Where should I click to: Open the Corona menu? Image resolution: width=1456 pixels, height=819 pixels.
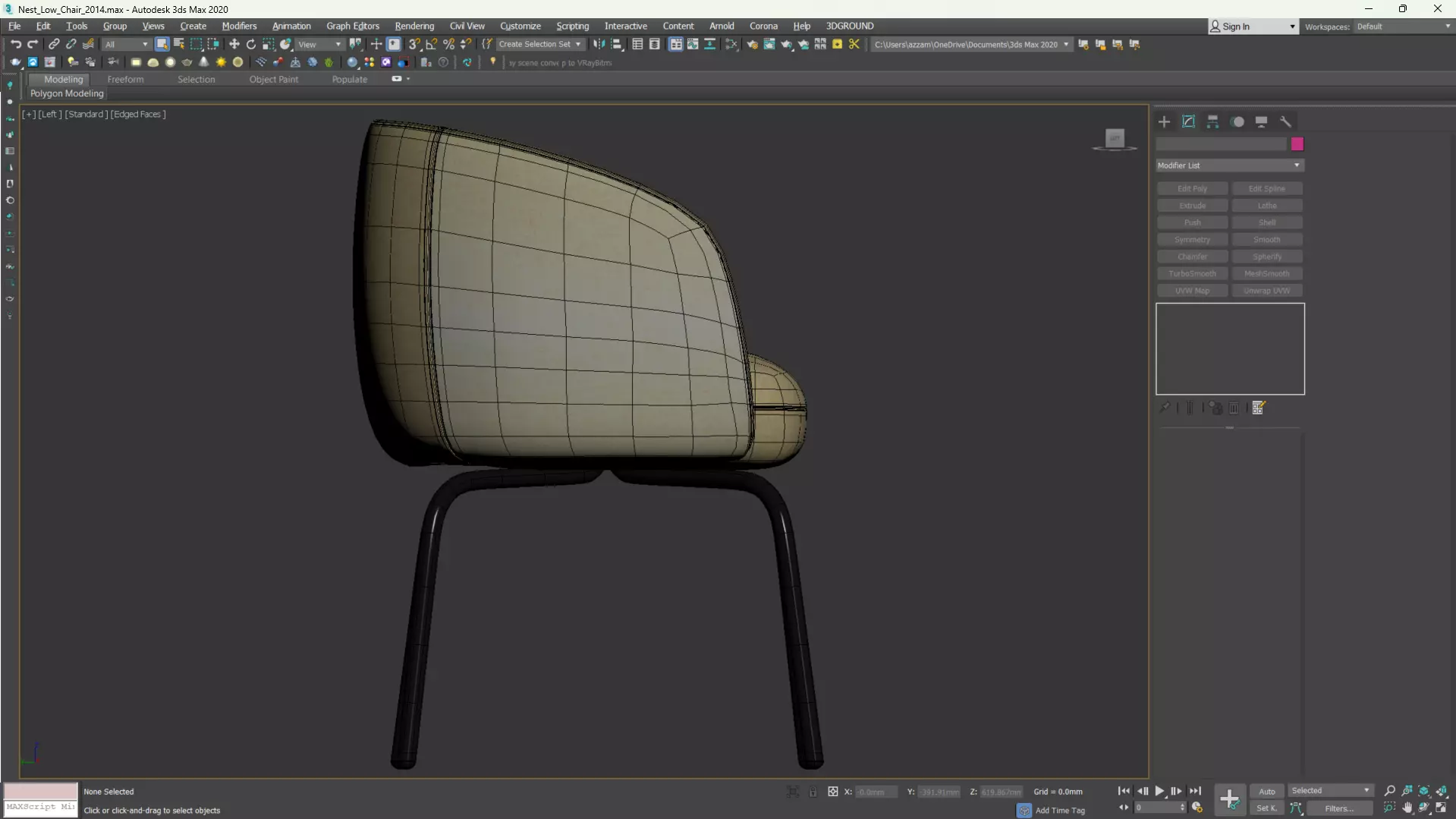(763, 26)
